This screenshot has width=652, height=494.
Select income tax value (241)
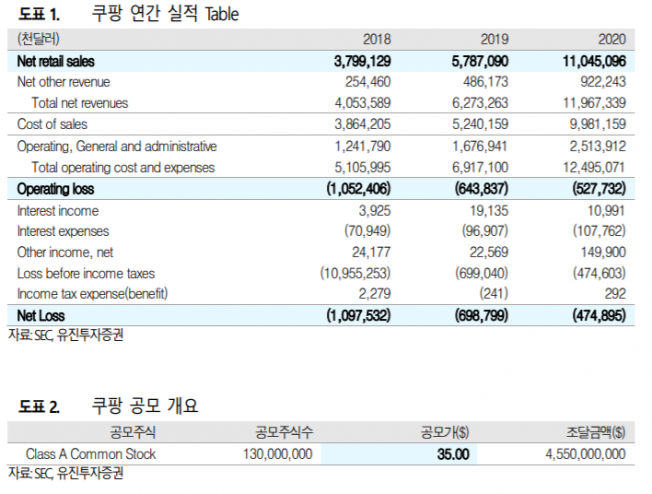pyautogui.click(x=494, y=294)
